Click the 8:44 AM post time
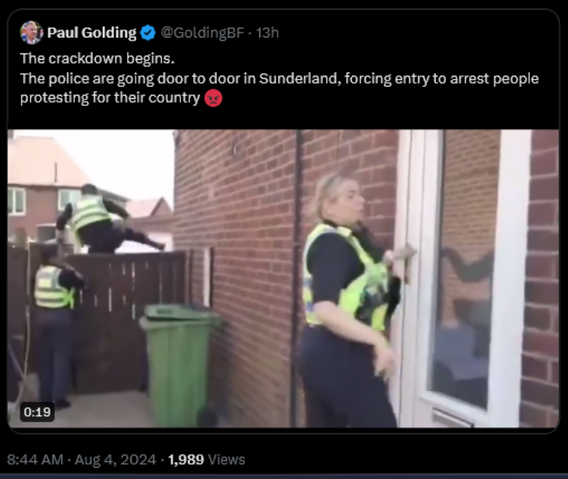The height and width of the screenshot is (479, 568). 35,459
